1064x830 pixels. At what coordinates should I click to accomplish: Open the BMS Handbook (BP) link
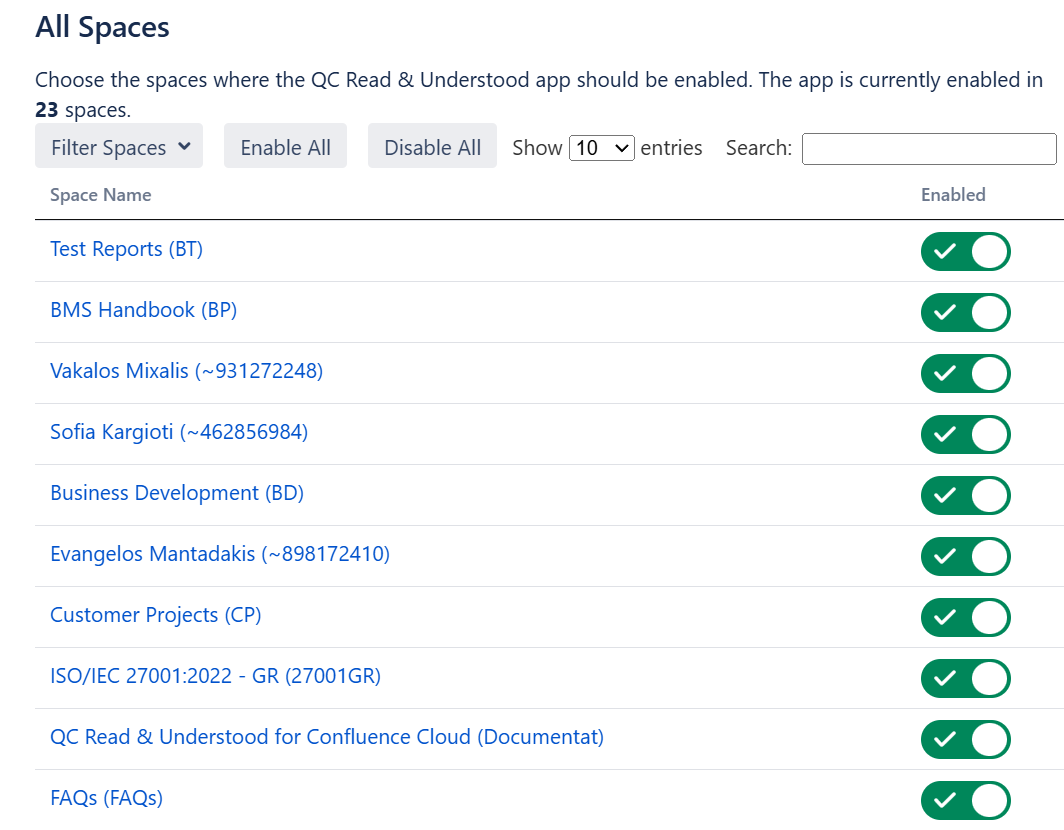(x=143, y=310)
